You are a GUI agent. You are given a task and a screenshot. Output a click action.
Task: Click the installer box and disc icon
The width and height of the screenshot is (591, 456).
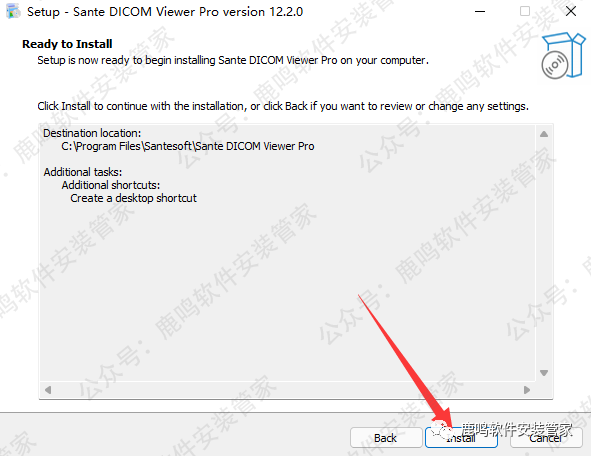(563, 55)
